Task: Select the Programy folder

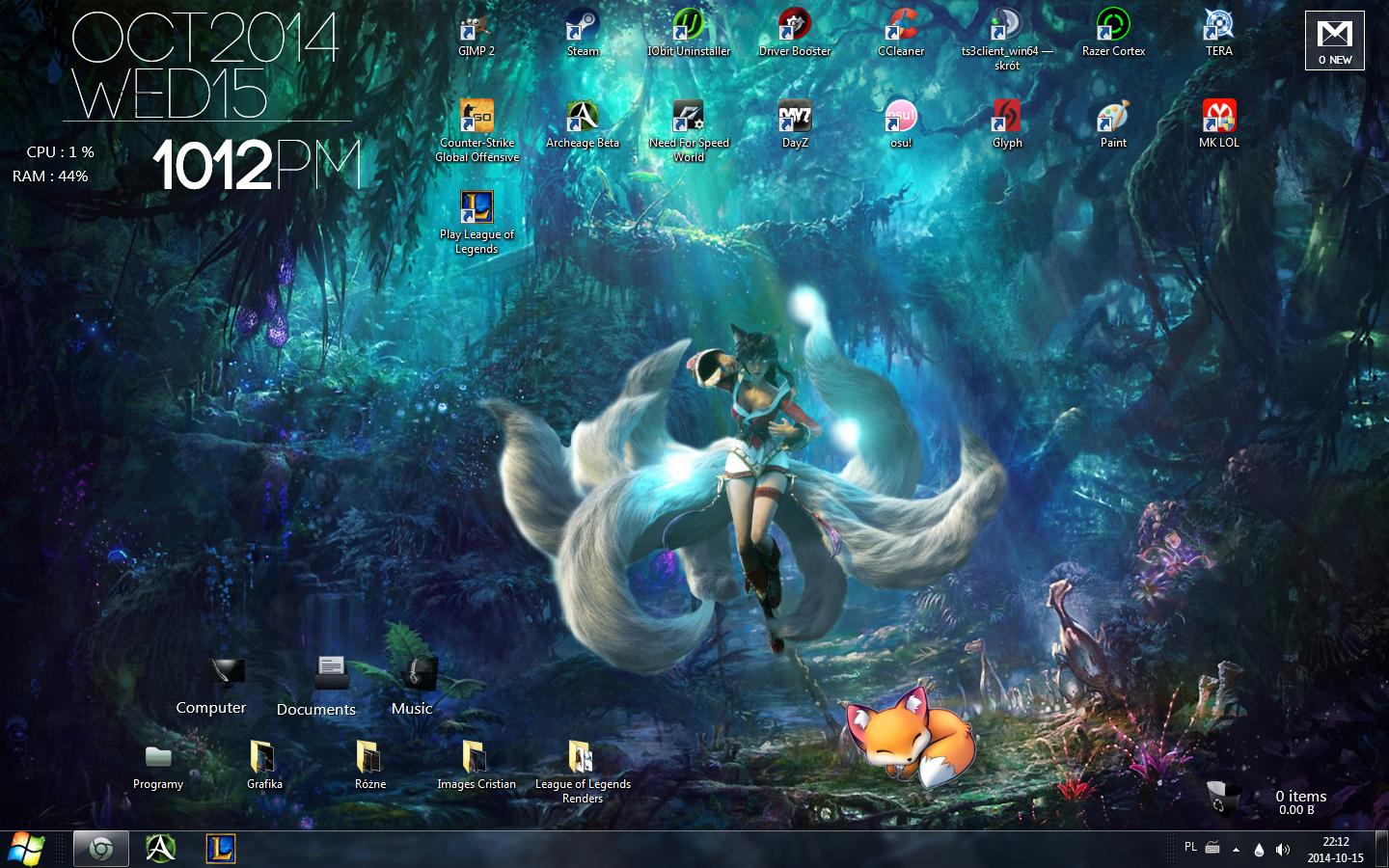Action: (158, 766)
